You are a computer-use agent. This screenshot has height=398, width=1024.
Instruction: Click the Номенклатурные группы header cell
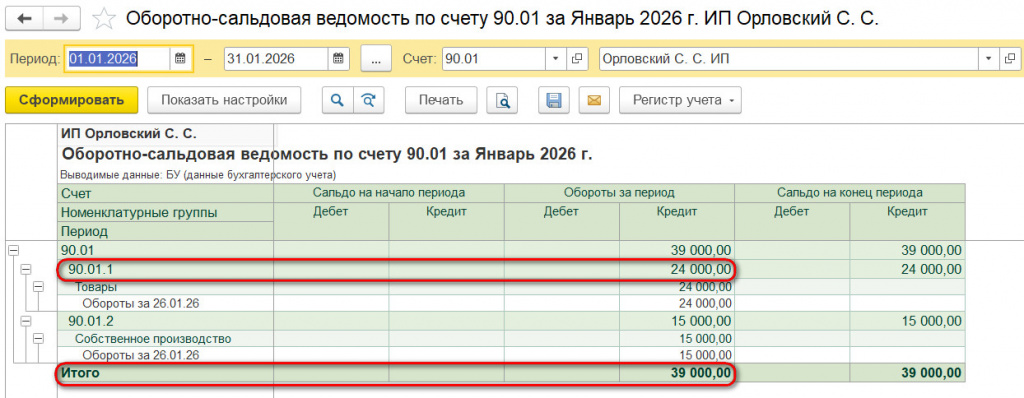click(165, 212)
